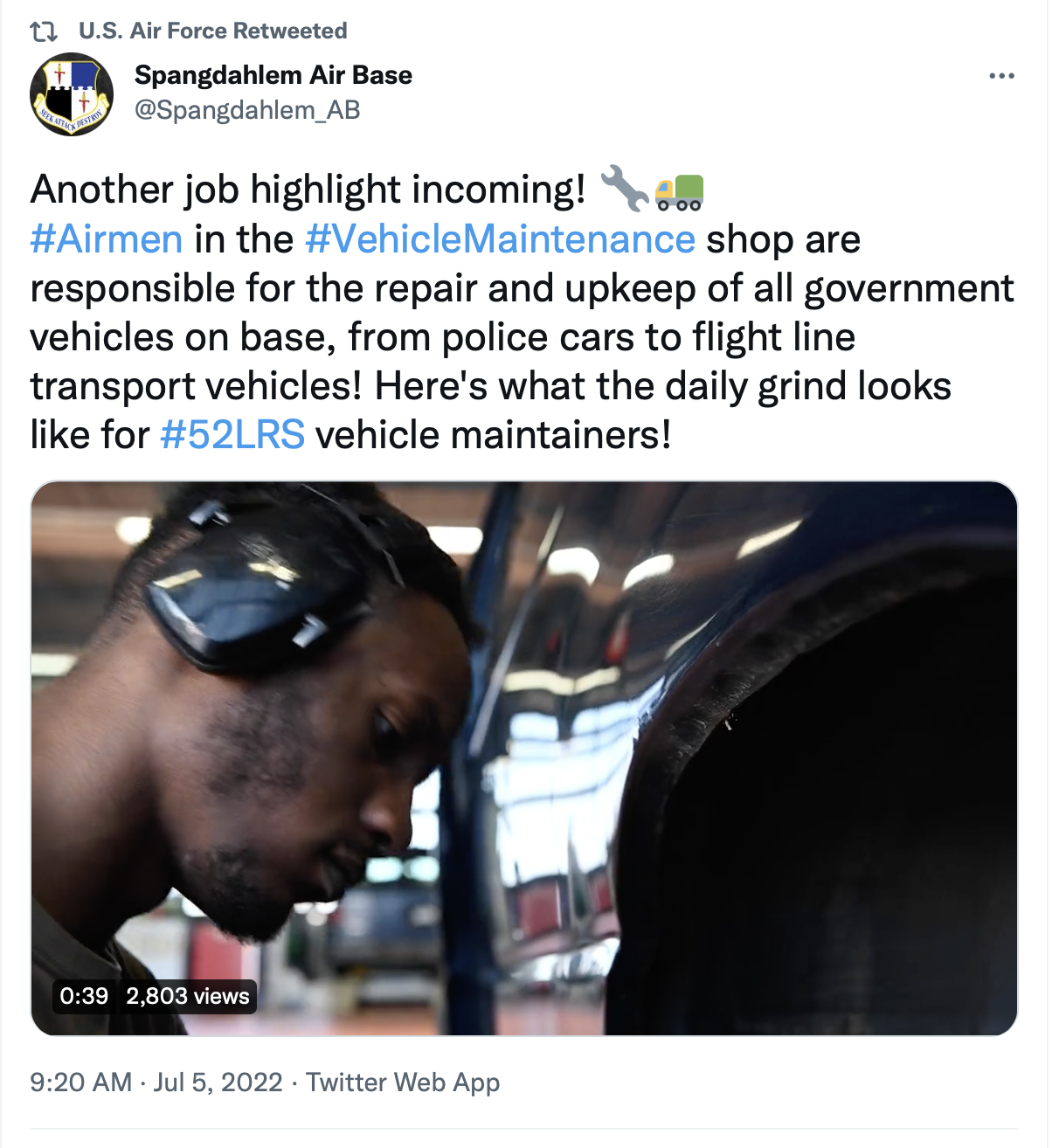Open the three-dot more options menu

tap(1001, 76)
